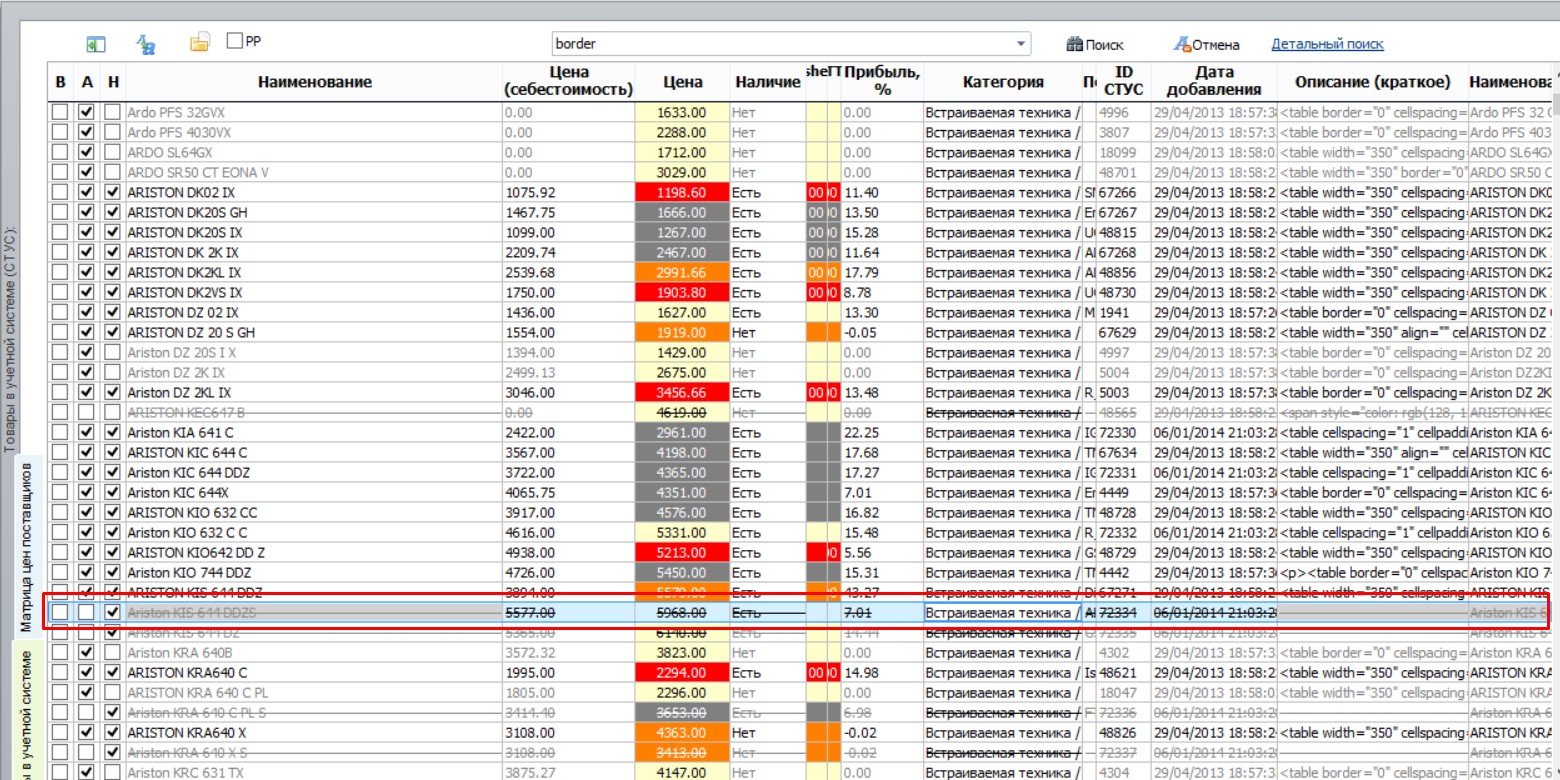Click the Н column header
Image resolution: width=1560 pixels, height=780 pixels.
(113, 82)
